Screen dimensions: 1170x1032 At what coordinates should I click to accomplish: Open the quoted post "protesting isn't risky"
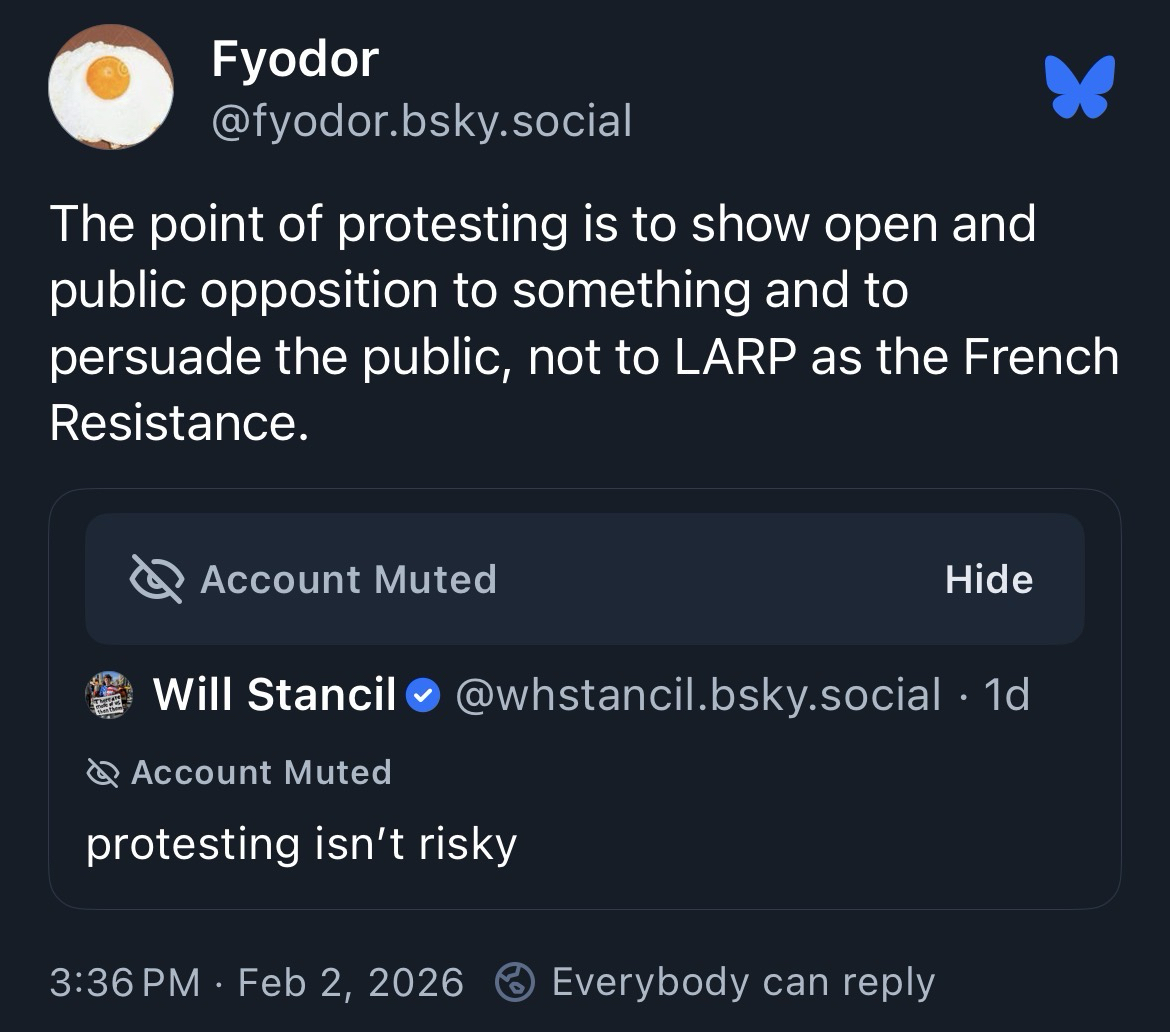(301, 844)
